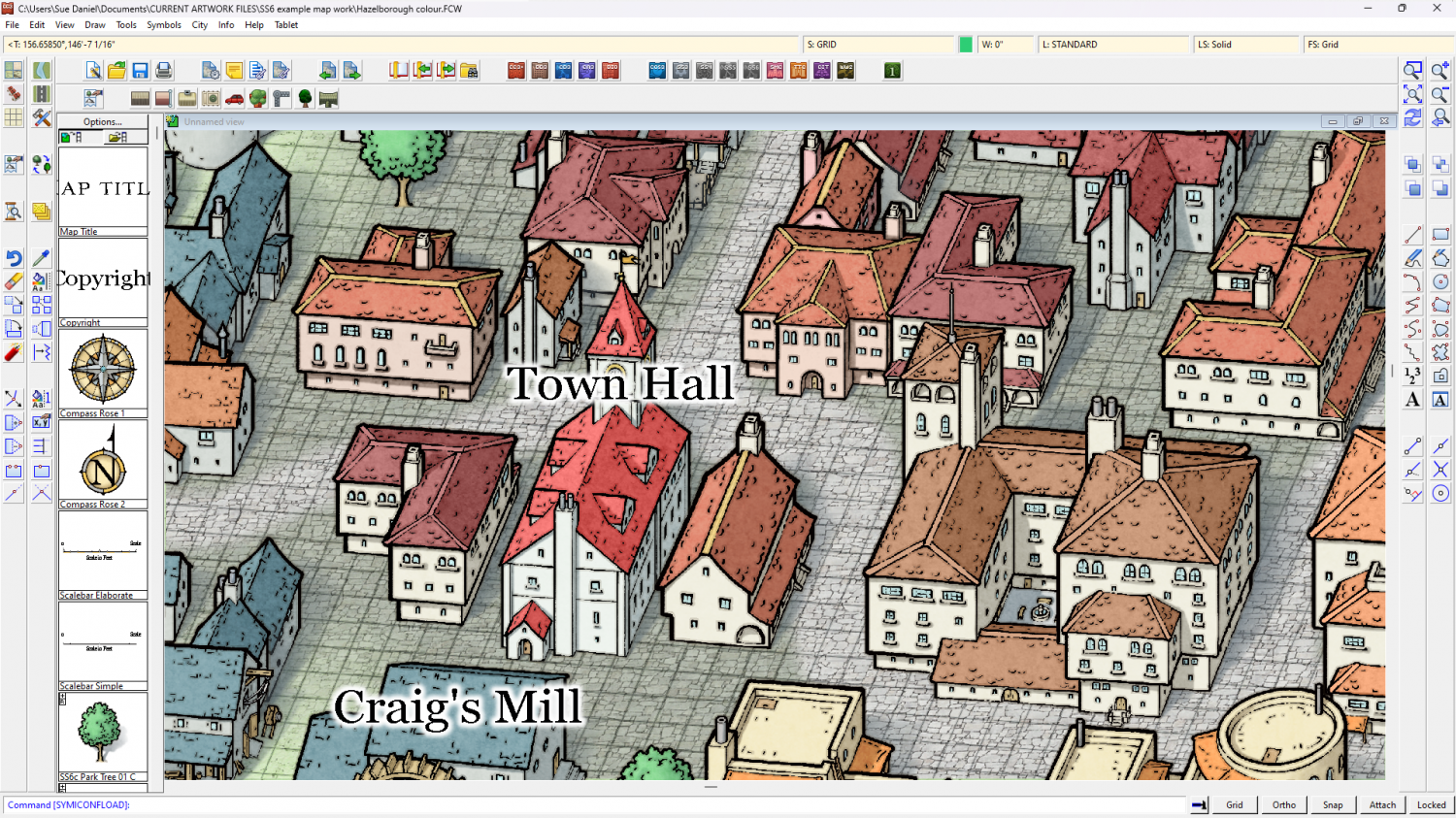Select the single dark green tree symbol icon
This screenshot has width=1456, height=818.
305,98
